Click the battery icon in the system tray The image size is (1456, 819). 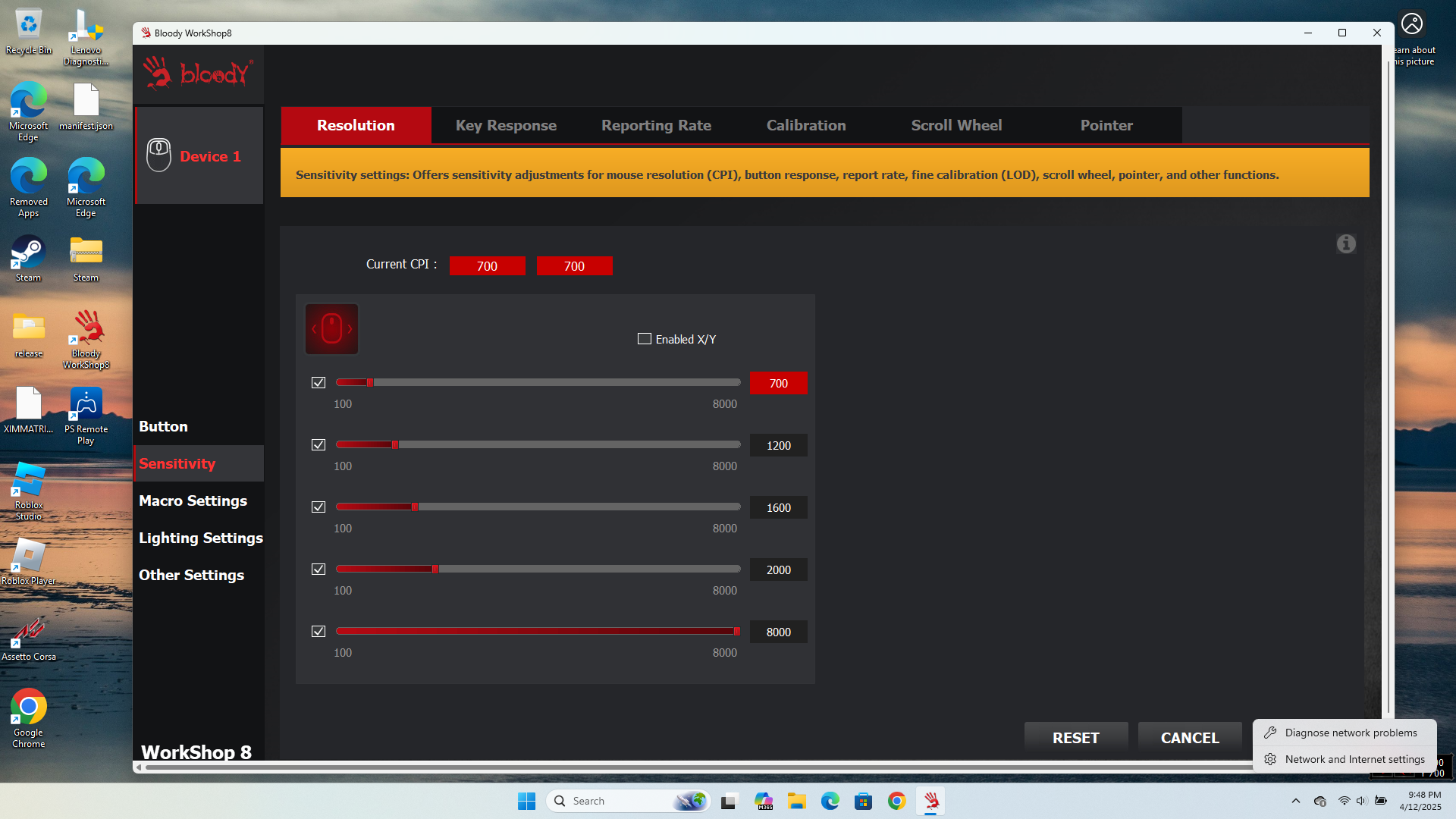[x=1381, y=801]
